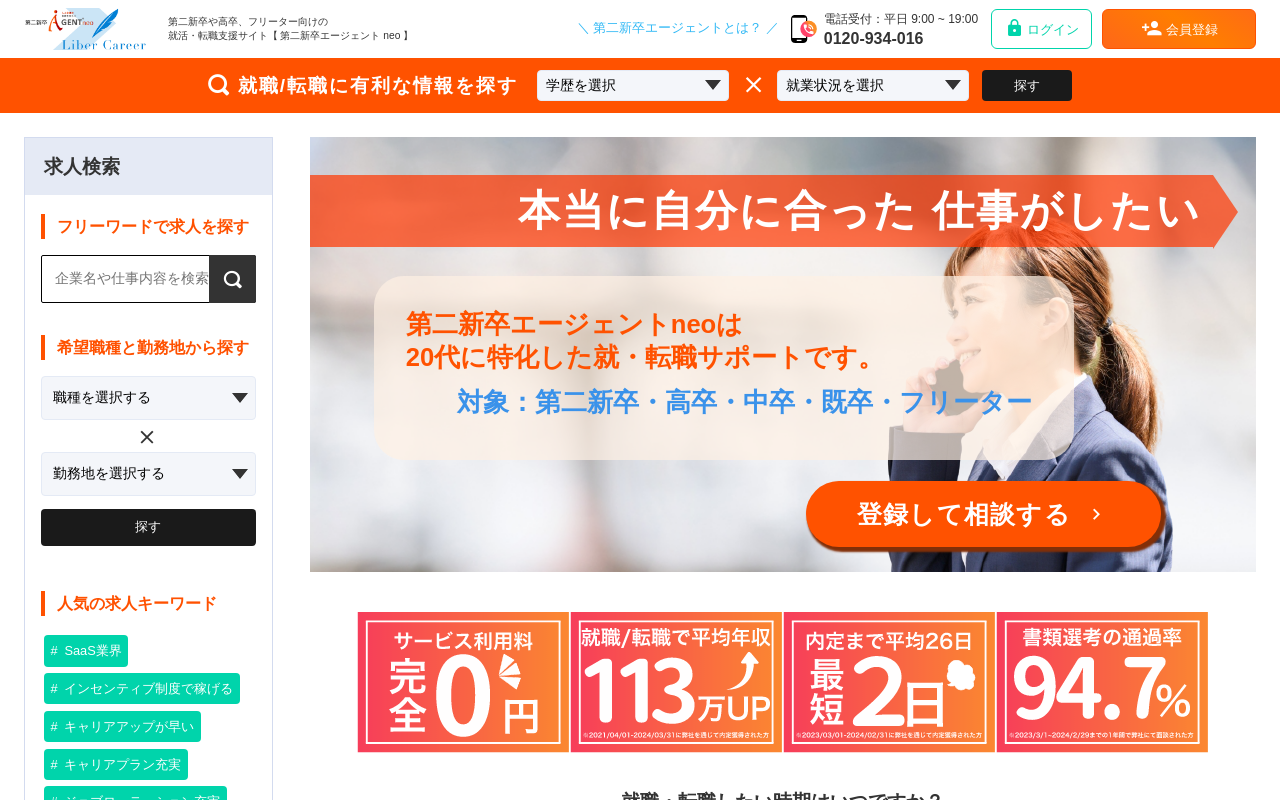This screenshot has height=800, width=1280.
Task: Expand the 勤務地を選択する dropdown
Action: click(x=148, y=474)
